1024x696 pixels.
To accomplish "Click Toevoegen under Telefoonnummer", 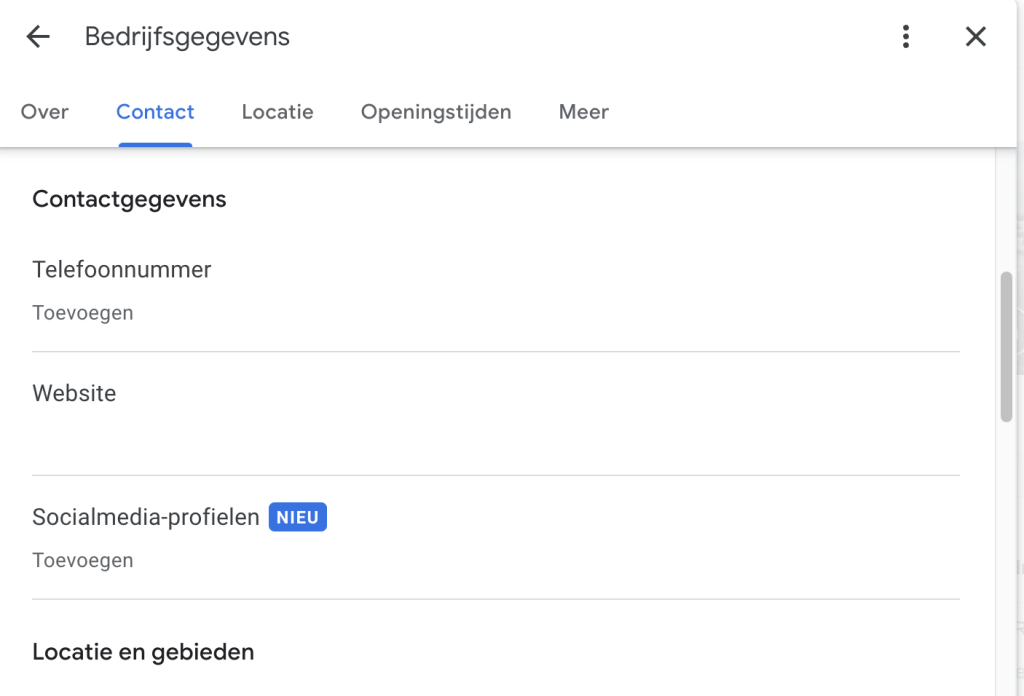I will click(83, 313).
